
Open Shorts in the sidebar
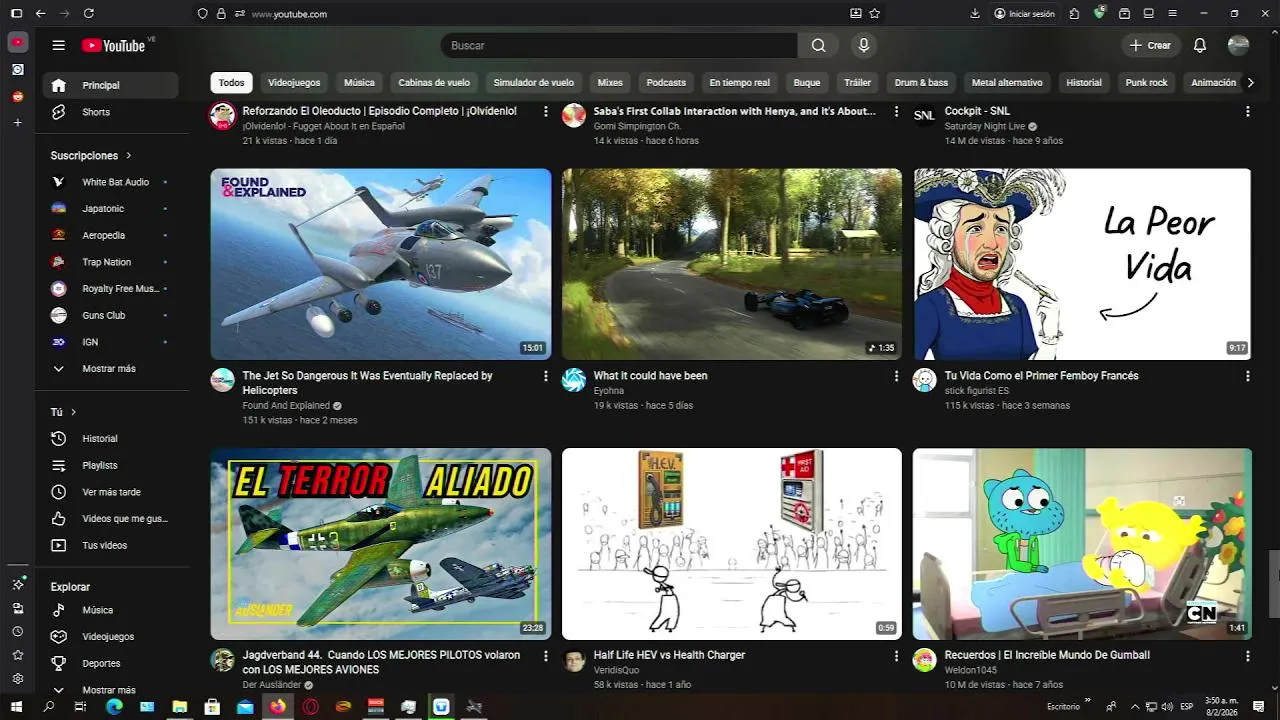point(110,112)
